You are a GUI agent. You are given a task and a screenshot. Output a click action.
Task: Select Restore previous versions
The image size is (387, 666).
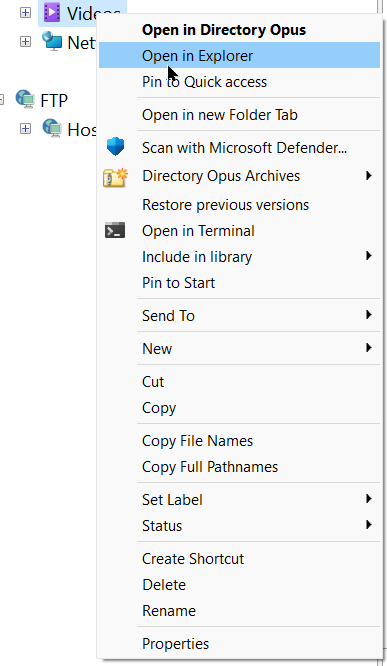(240, 205)
